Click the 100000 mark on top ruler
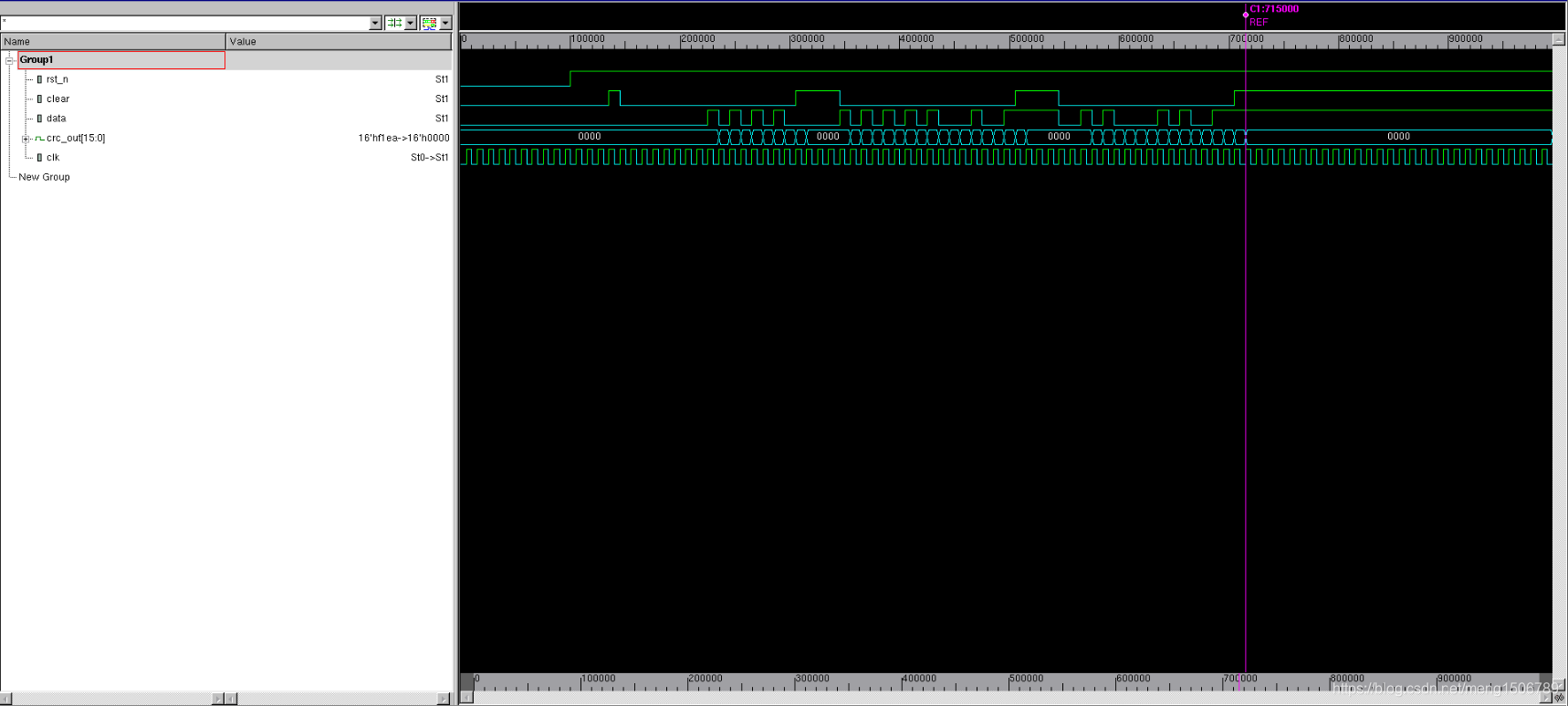 pos(588,39)
